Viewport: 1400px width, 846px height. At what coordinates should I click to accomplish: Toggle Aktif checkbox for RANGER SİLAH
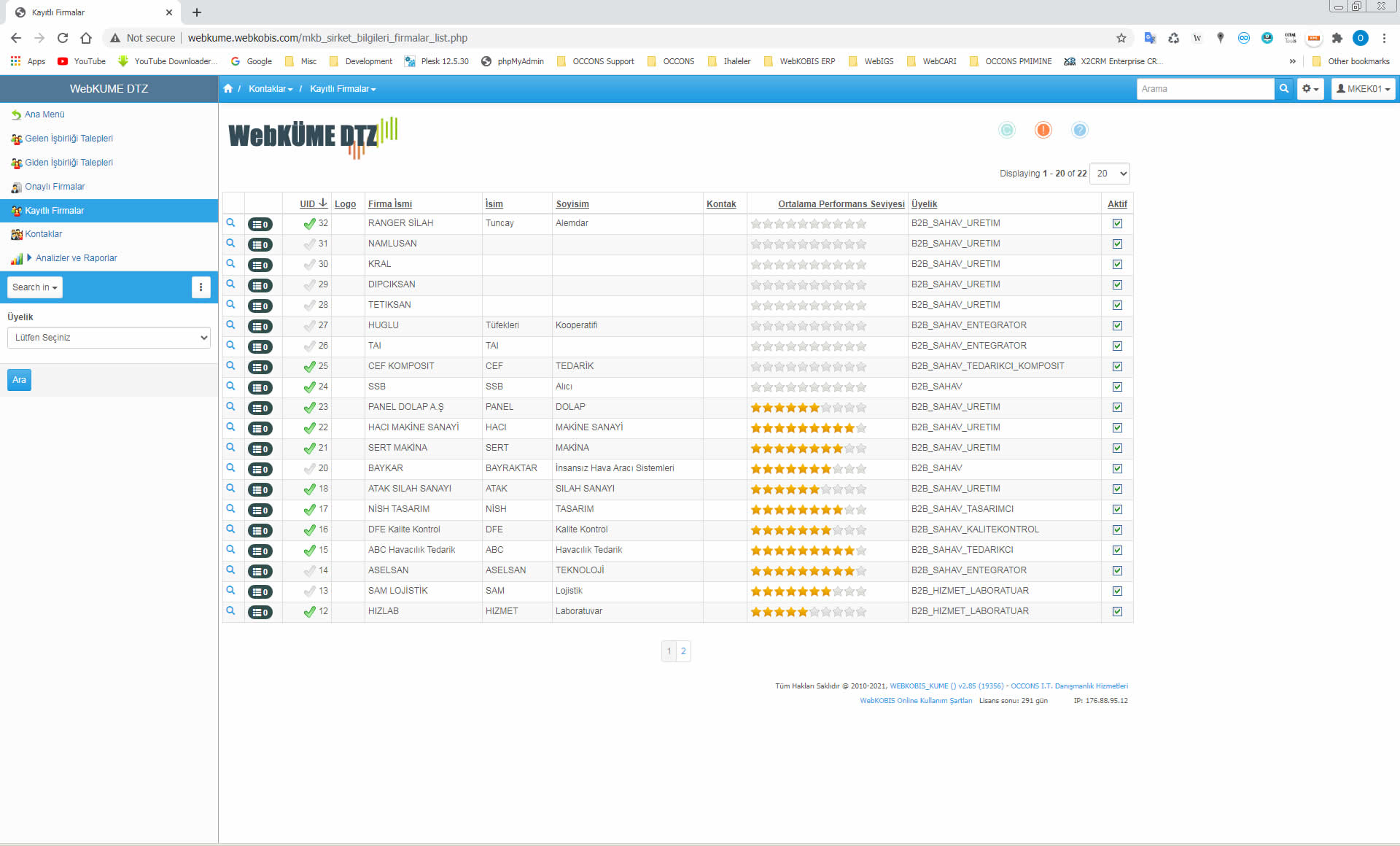pos(1117,224)
